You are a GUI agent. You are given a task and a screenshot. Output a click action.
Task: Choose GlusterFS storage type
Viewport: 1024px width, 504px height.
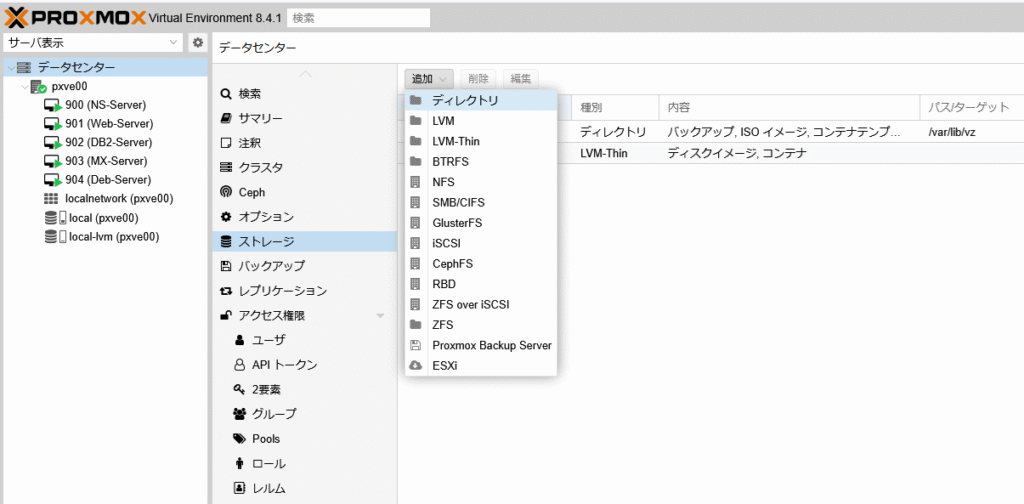(481, 223)
